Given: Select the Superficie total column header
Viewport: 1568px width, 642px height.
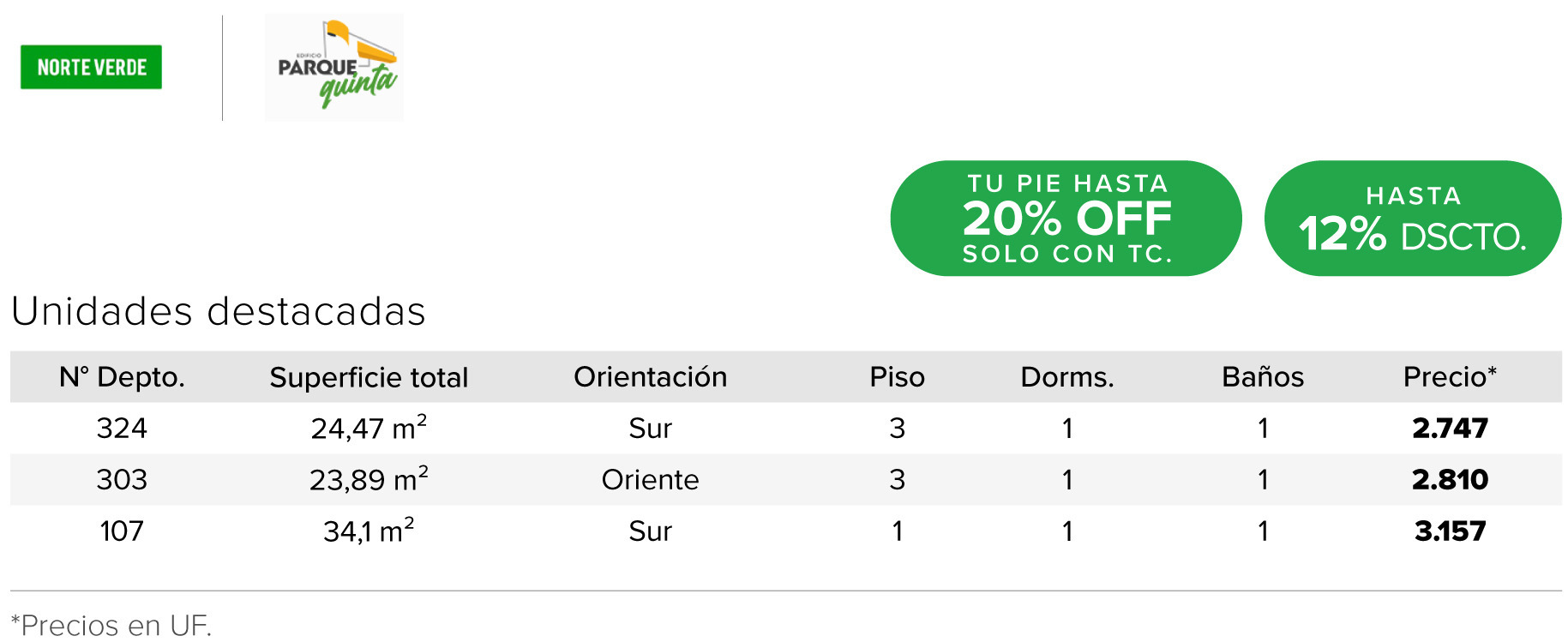Looking at the screenshot, I should [x=369, y=377].
